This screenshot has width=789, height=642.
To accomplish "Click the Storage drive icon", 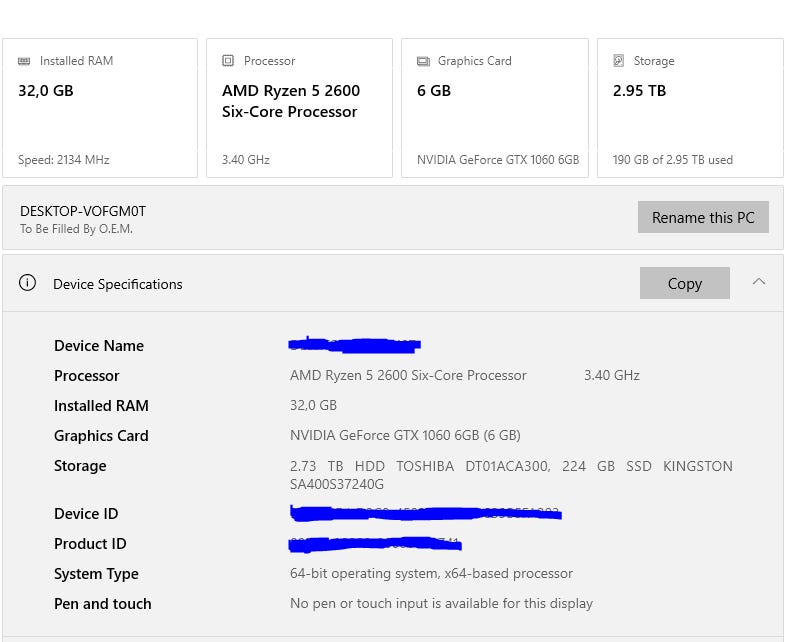I will (x=619, y=61).
